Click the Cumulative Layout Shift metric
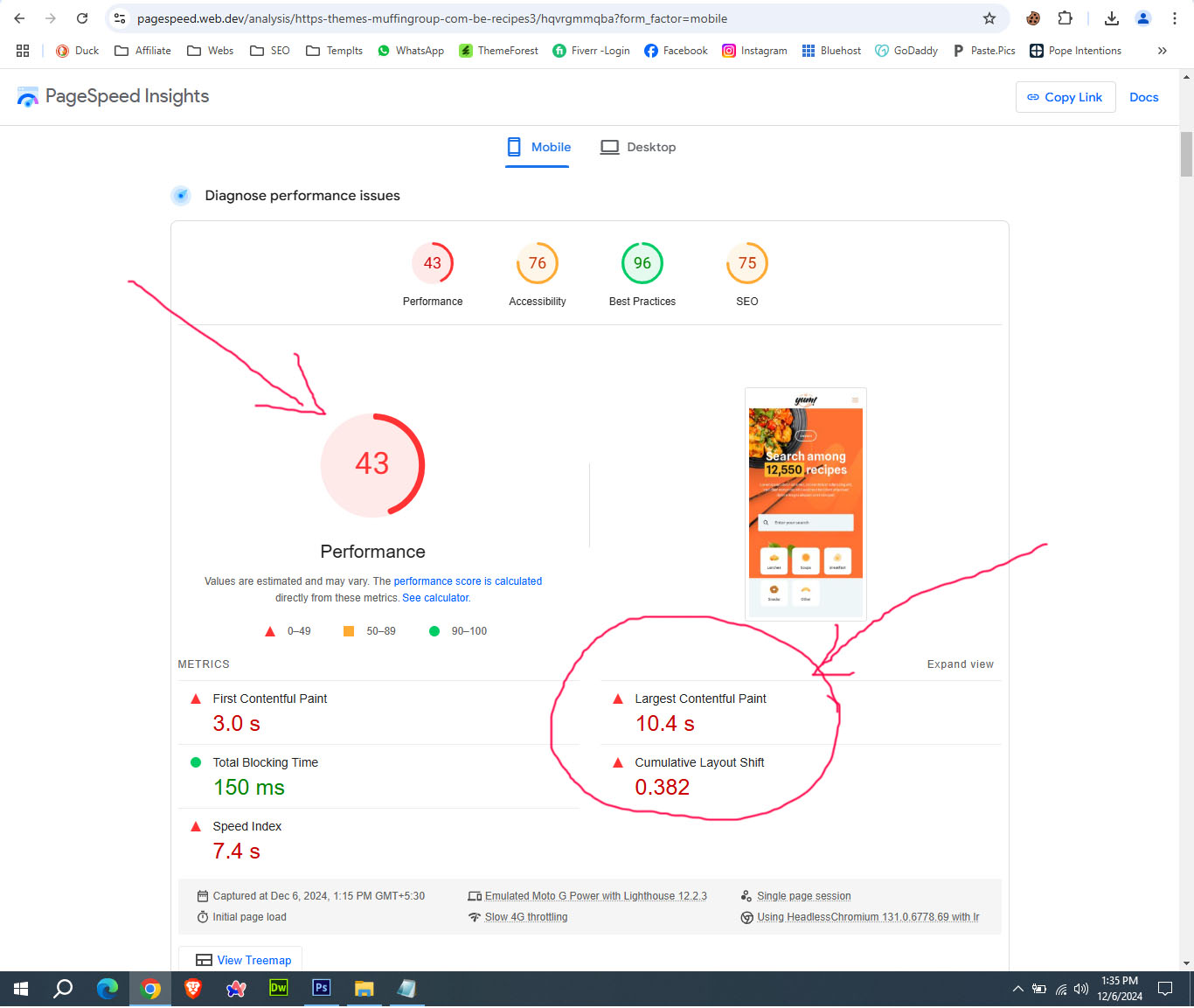Viewport: 1194px width, 1008px height. pyautogui.click(x=801, y=776)
